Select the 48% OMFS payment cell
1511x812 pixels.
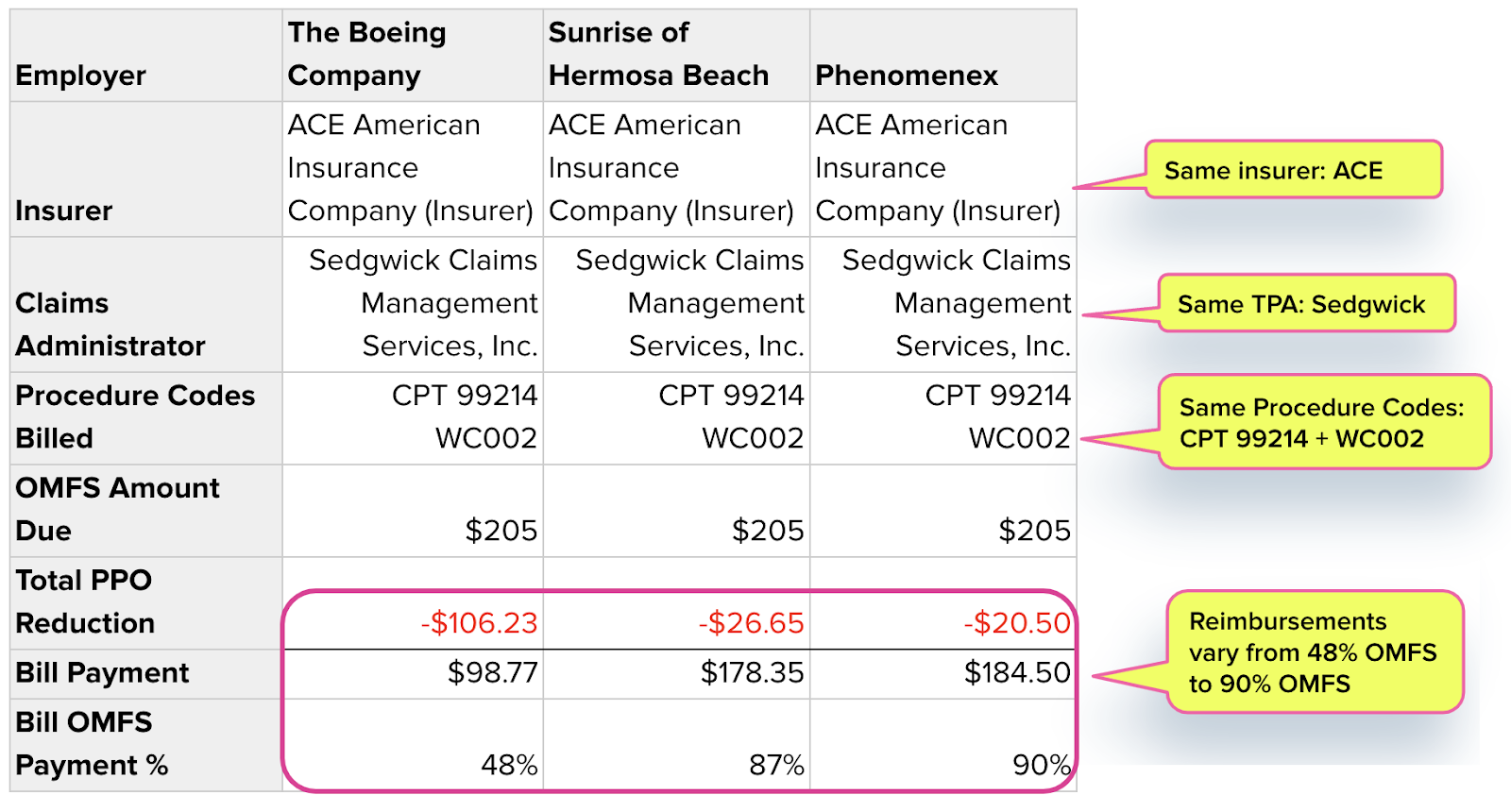coord(413,744)
